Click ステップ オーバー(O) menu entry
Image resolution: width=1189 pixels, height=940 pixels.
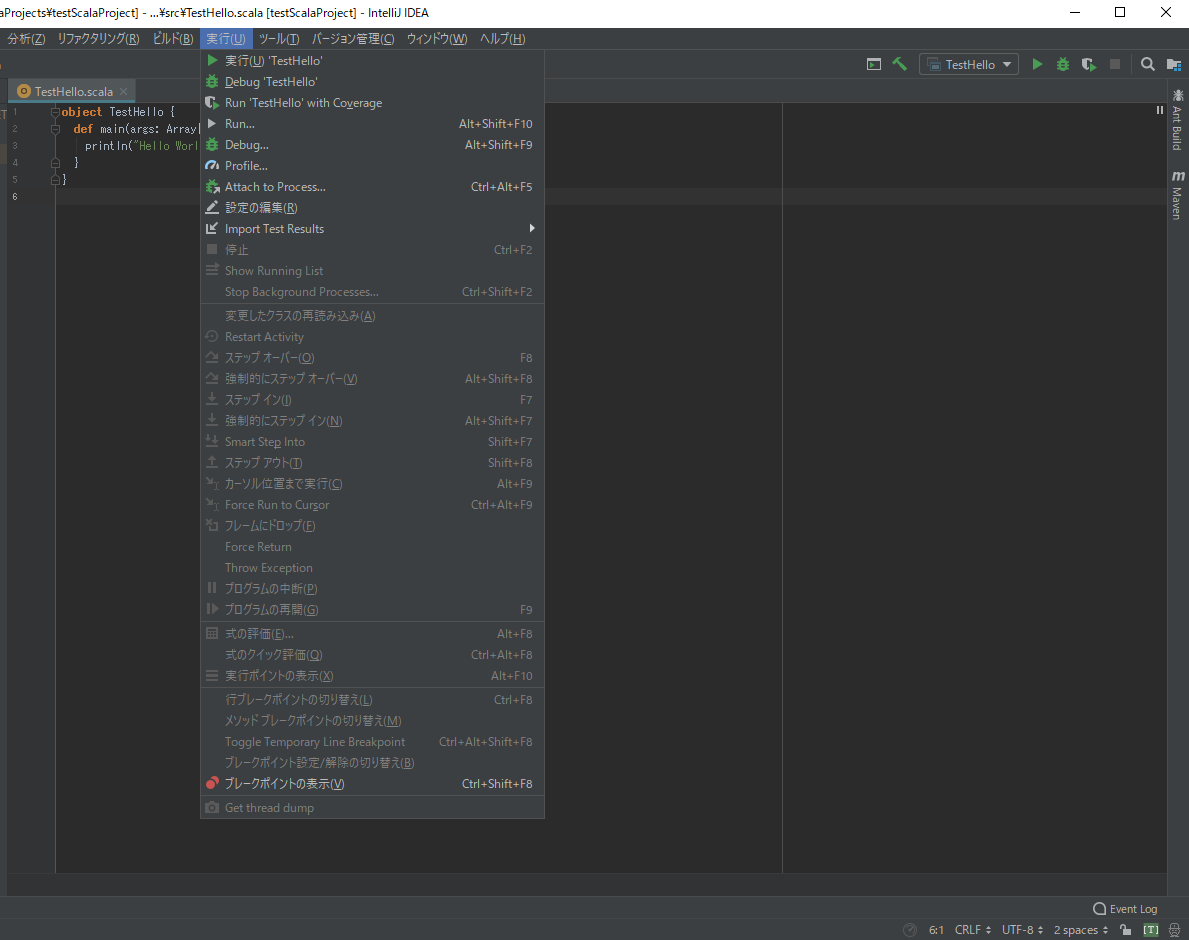(x=372, y=358)
